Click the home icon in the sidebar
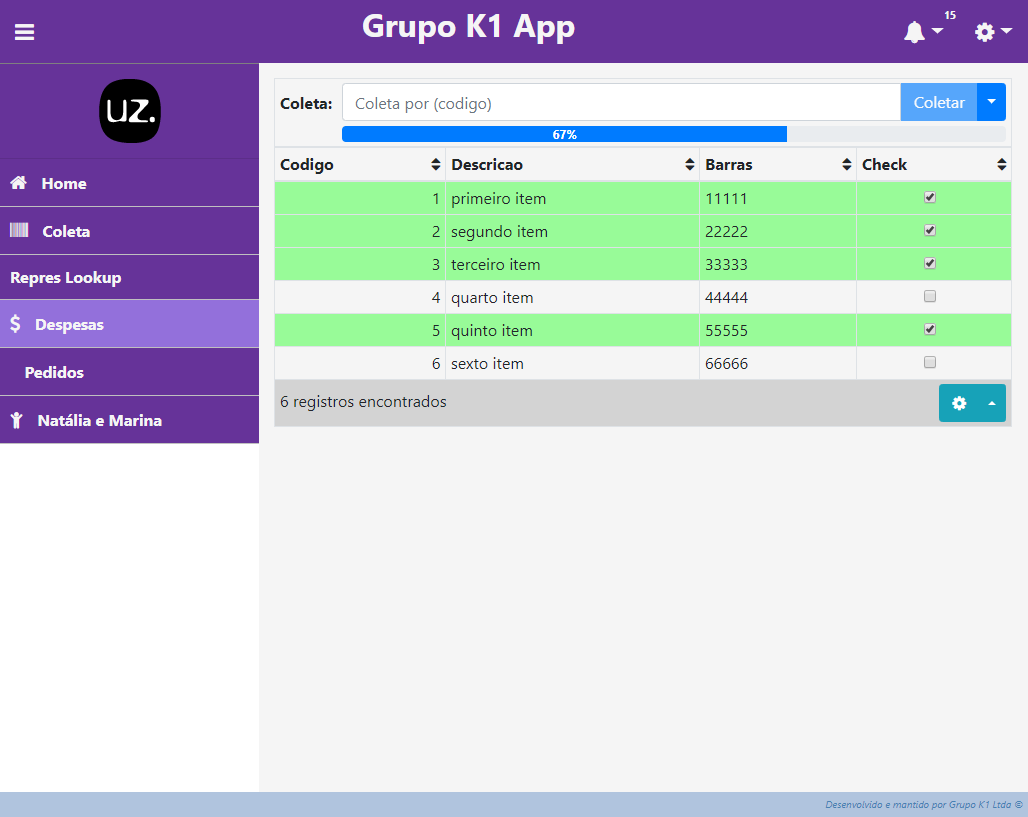 tap(18, 183)
